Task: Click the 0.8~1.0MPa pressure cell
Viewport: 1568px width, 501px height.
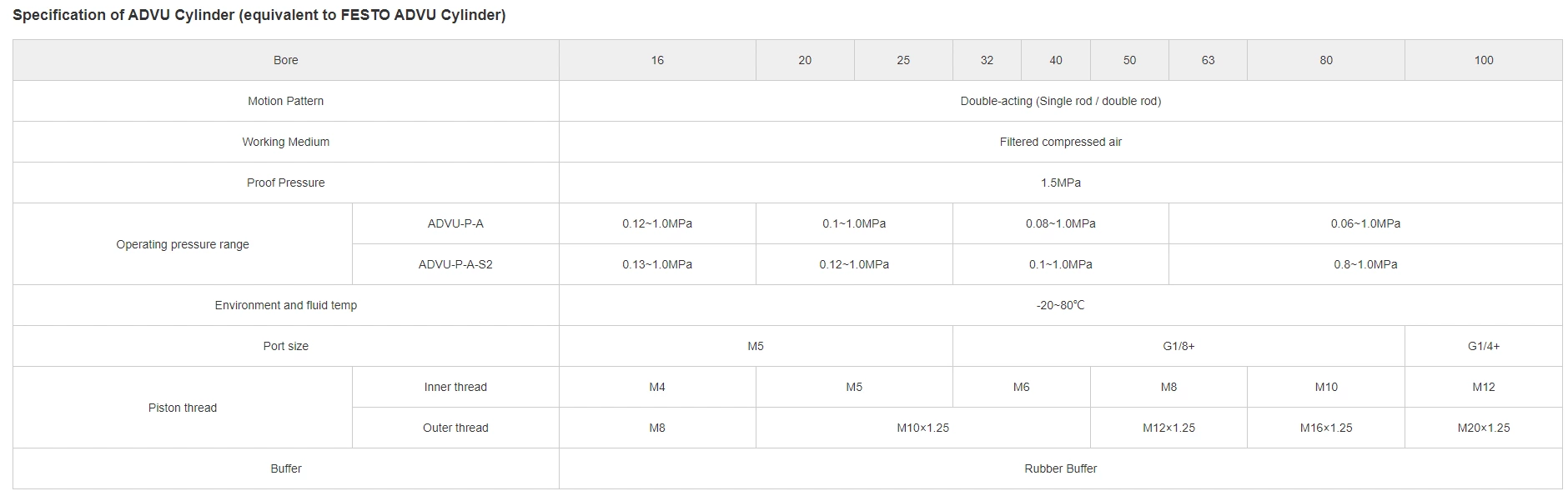Action: point(1365,264)
